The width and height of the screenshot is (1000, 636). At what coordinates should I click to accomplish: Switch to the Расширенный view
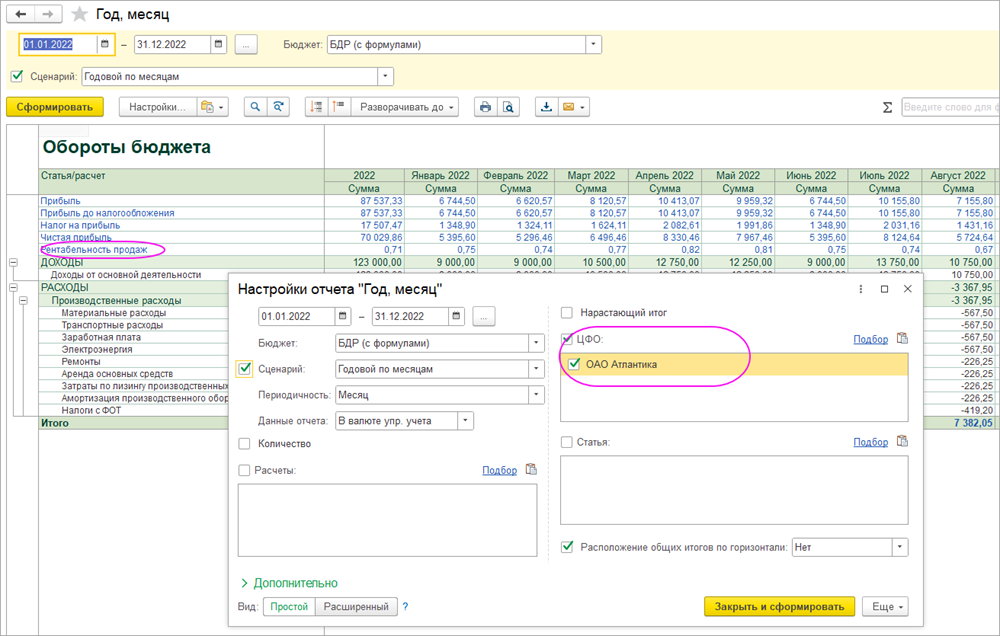tap(356, 606)
